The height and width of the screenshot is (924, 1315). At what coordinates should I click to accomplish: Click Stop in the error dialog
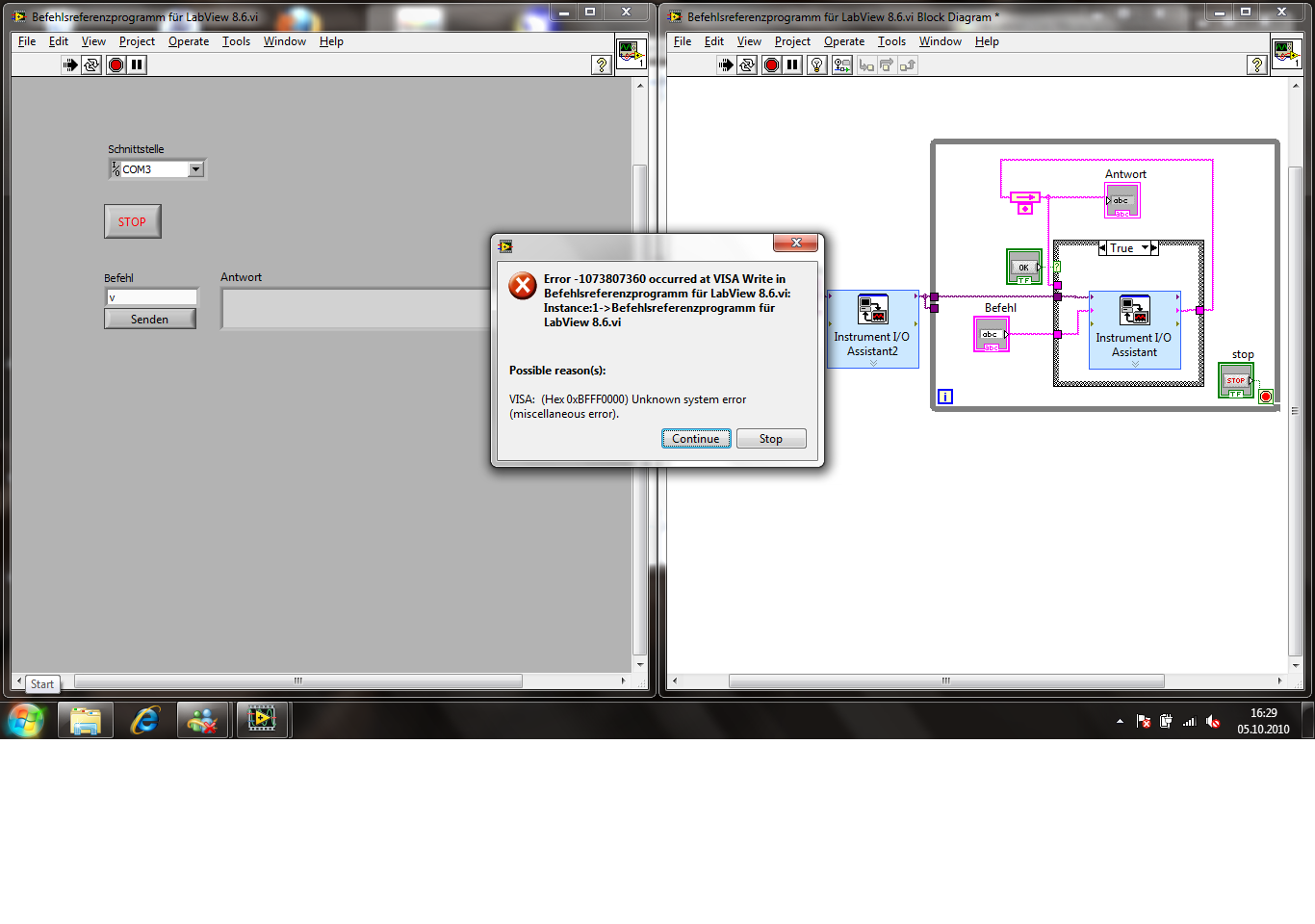point(771,439)
